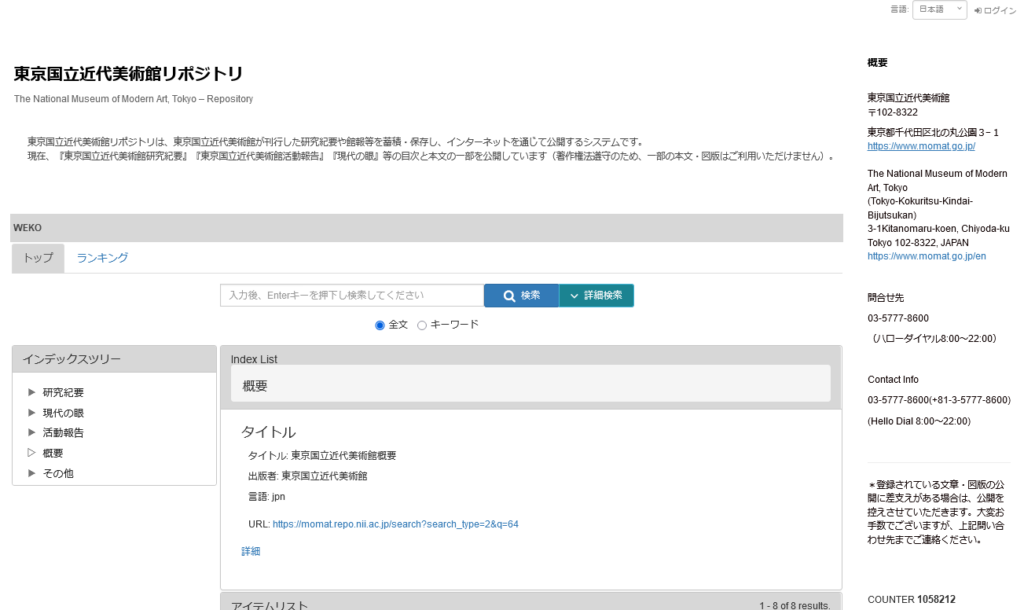Switch to the トップ tab
The width and height of the screenshot is (1024, 610).
click(x=38, y=258)
